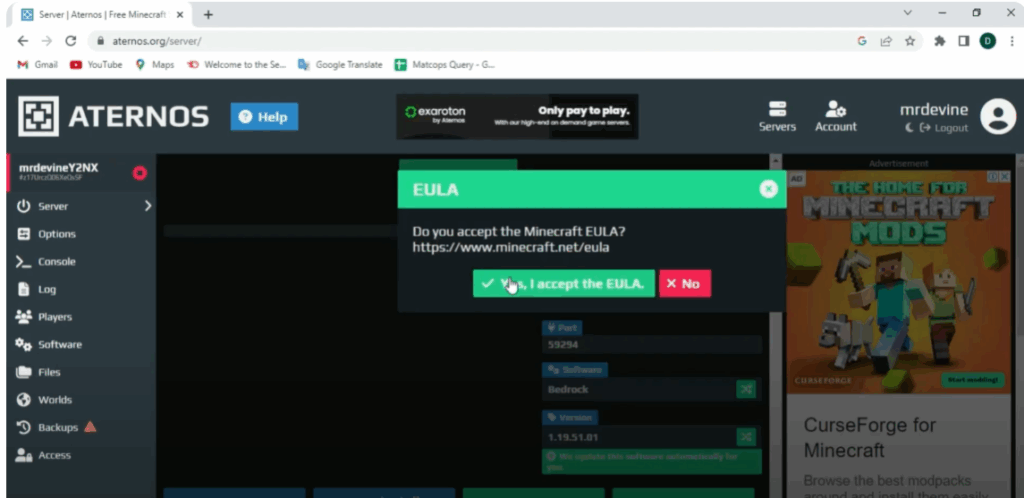The height and width of the screenshot is (498, 1024).
Task: Decline the EULA with the No button
Action: (685, 284)
